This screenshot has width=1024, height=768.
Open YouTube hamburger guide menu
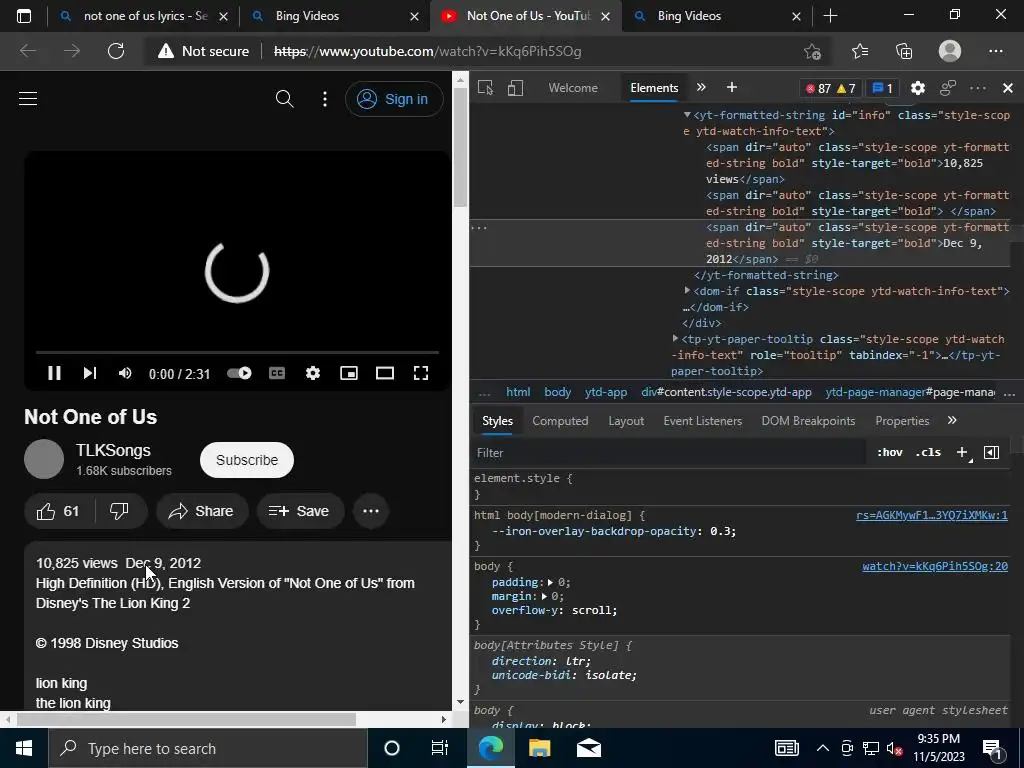pos(28,99)
